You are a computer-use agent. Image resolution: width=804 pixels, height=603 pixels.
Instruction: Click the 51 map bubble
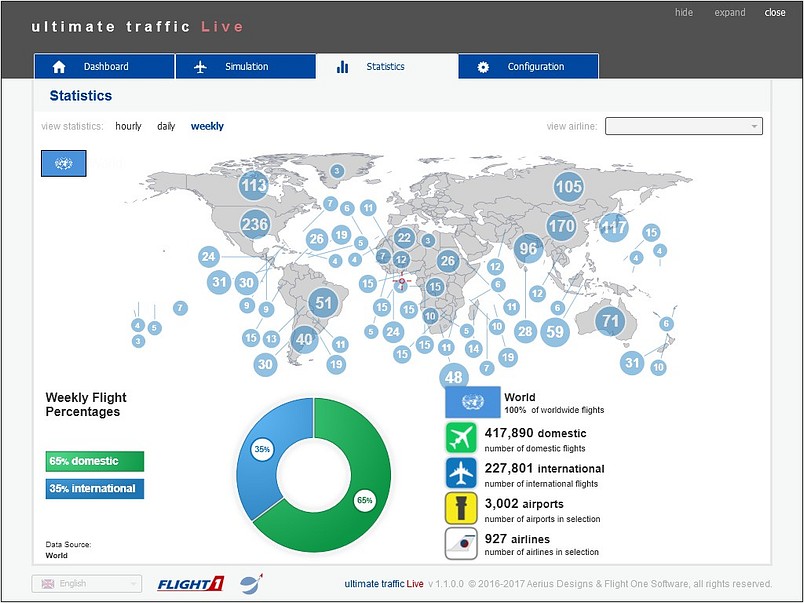(x=324, y=303)
